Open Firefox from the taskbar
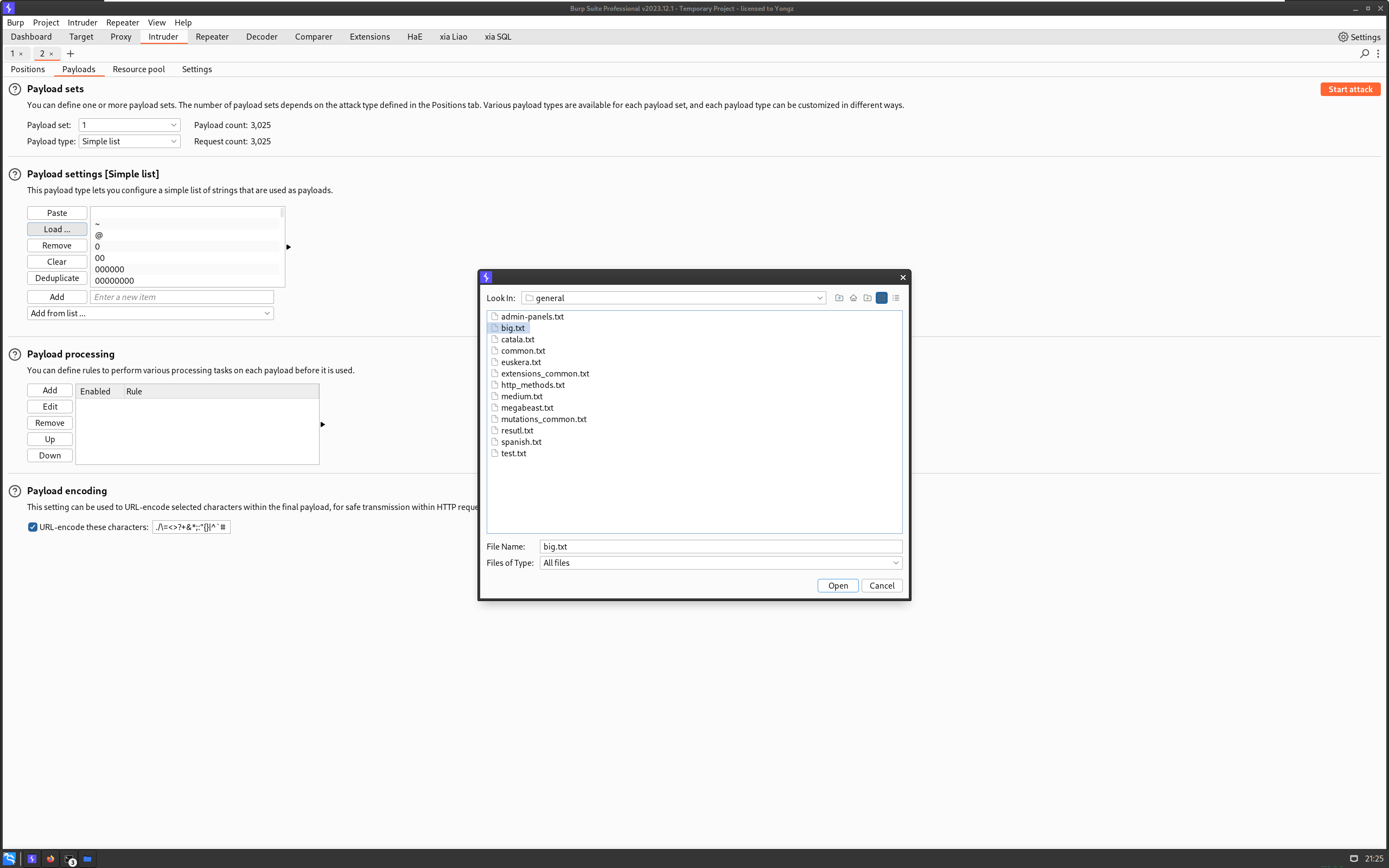The width and height of the screenshot is (1389, 868). (x=50, y=859)
